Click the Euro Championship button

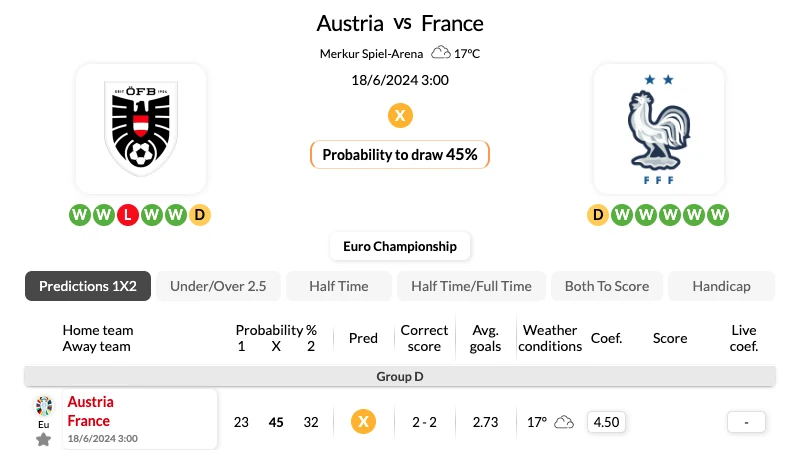click(x=400, y=246)
